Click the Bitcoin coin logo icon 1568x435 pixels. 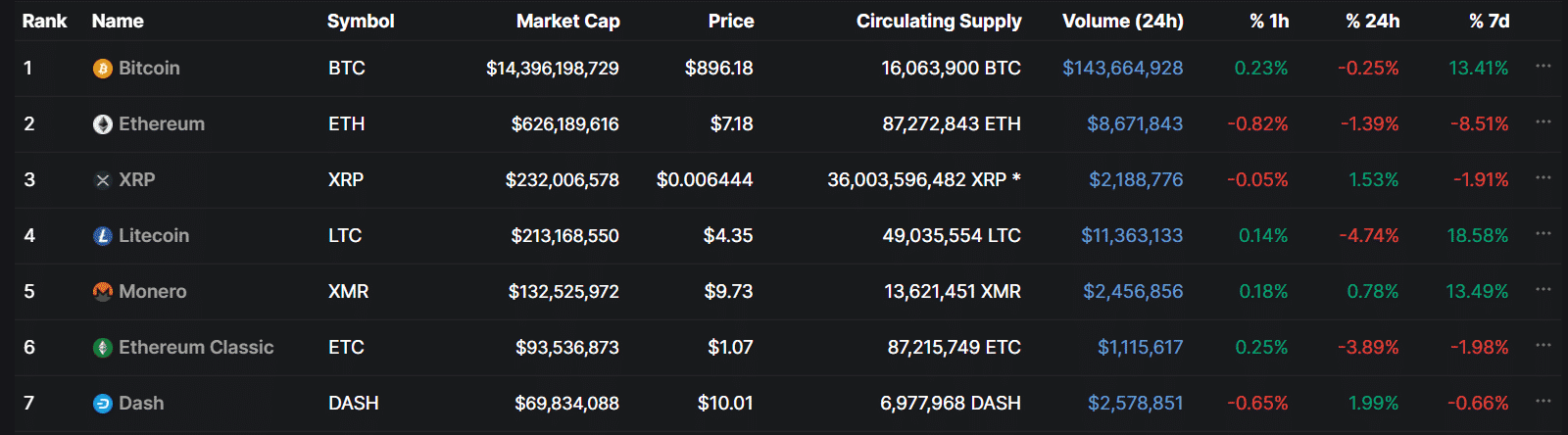(x=102, y=69)
